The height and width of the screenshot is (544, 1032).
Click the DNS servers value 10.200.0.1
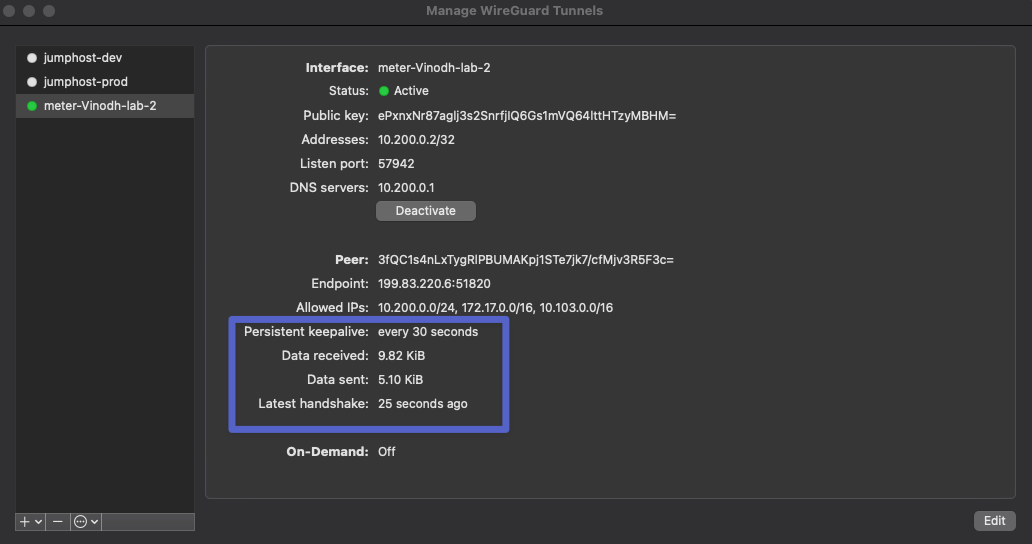pyautogui.click(x=405, y=187)
